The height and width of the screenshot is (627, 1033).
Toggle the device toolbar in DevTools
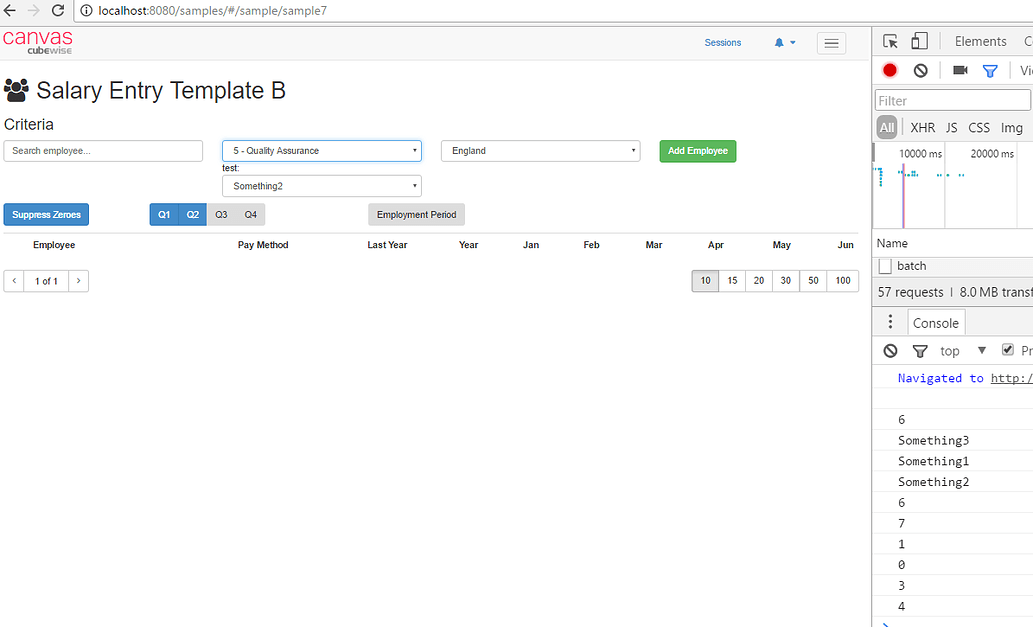919,41
